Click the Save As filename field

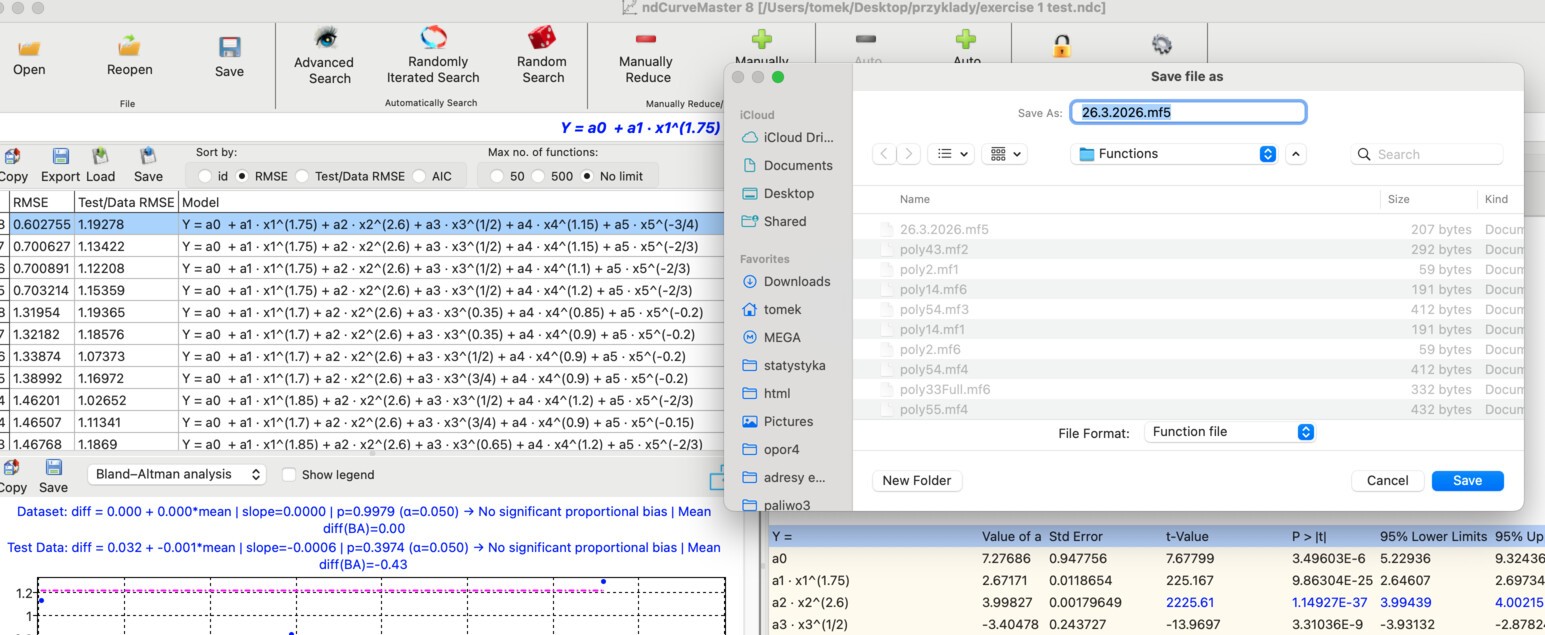coord(1187,112)
